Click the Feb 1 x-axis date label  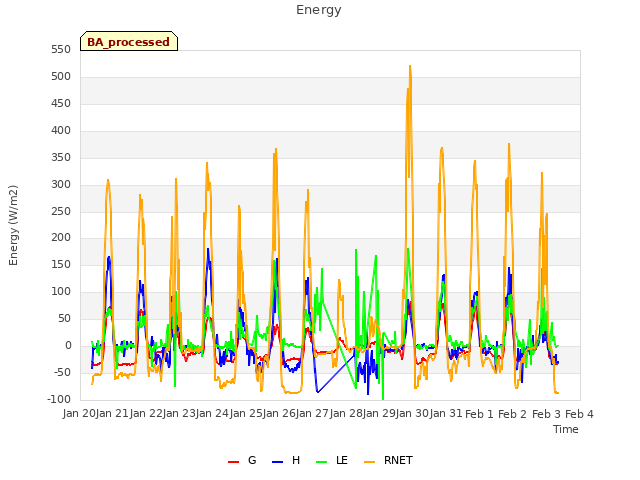point(479,414)
